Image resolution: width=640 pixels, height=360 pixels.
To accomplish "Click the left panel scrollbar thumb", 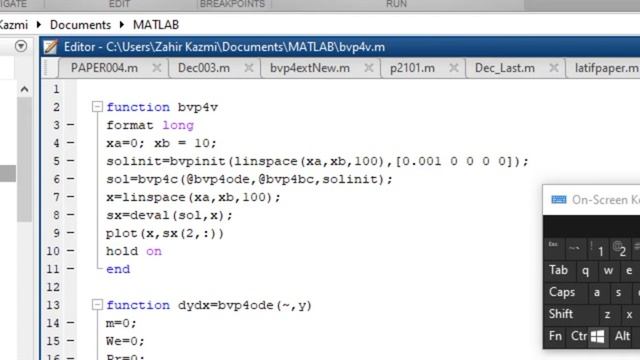I will (x=24, y=159).
